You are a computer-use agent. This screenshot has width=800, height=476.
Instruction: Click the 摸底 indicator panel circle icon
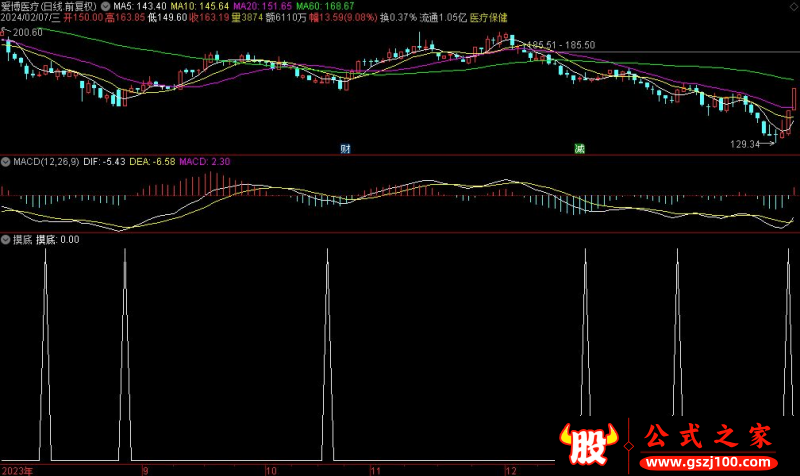pos(5,240)
